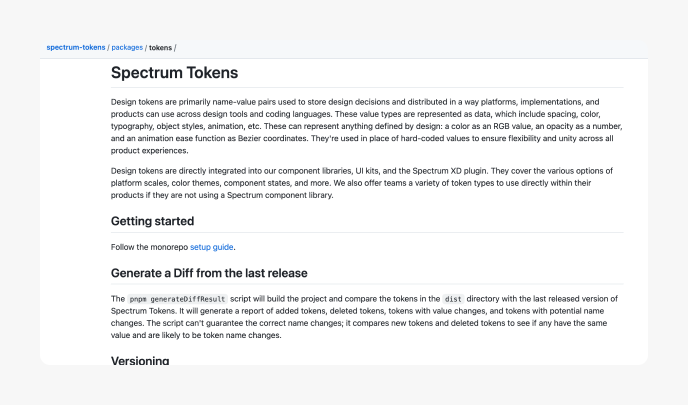Screen dimensions: 688x405
Task: Click the tokens breadcrumb item
Action: 160,48
